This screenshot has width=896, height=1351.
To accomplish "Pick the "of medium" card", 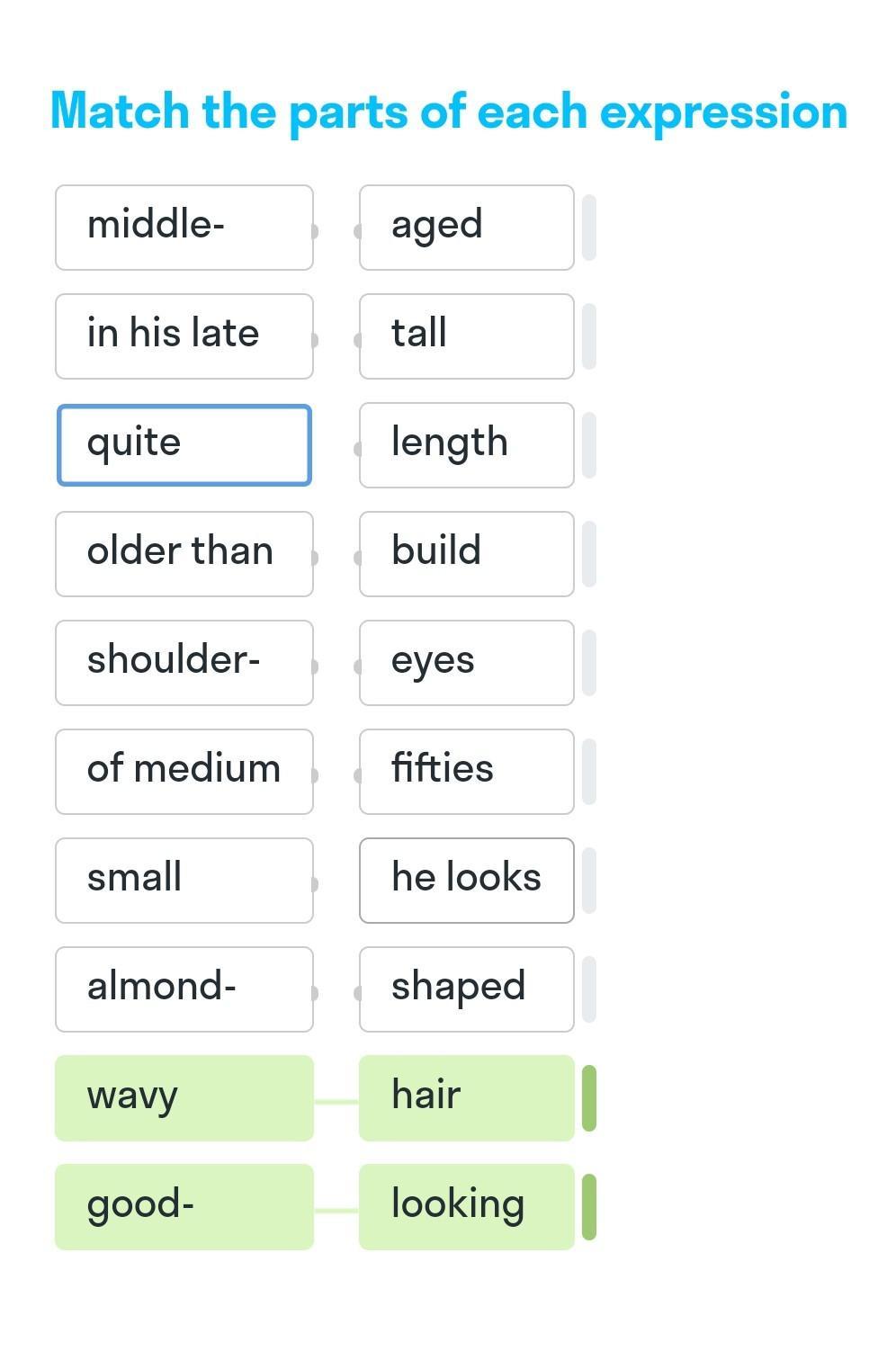I will (x=184, y=772).
